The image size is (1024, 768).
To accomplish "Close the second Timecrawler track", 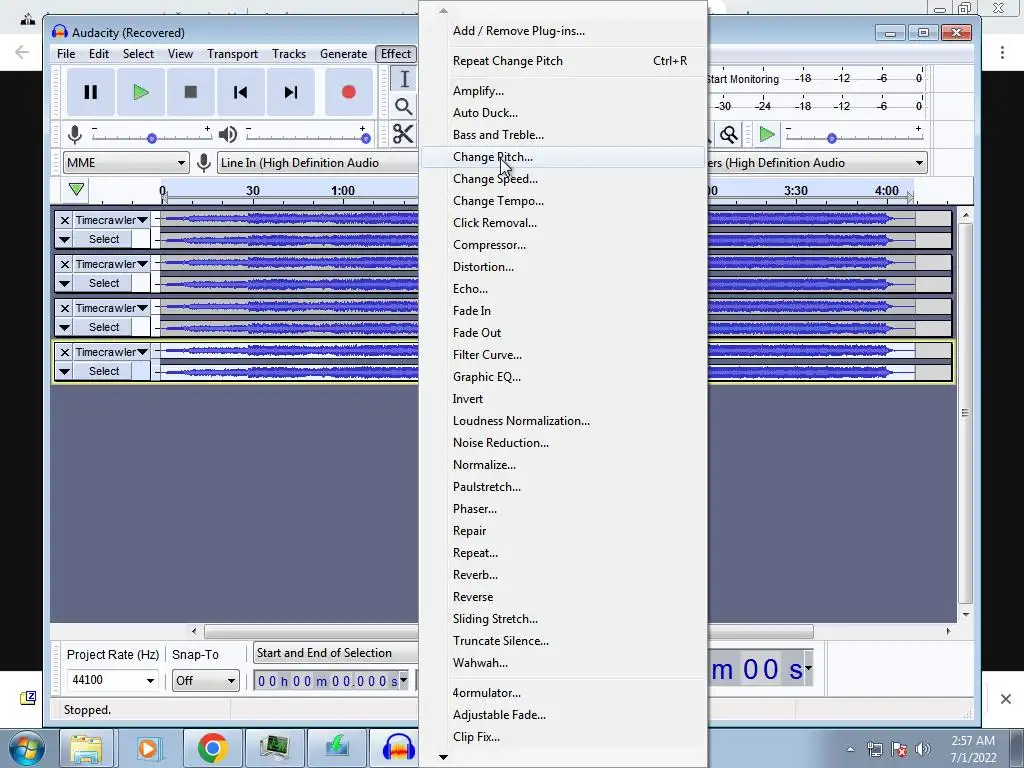I will pyautogui.click(x=65, y=264).
